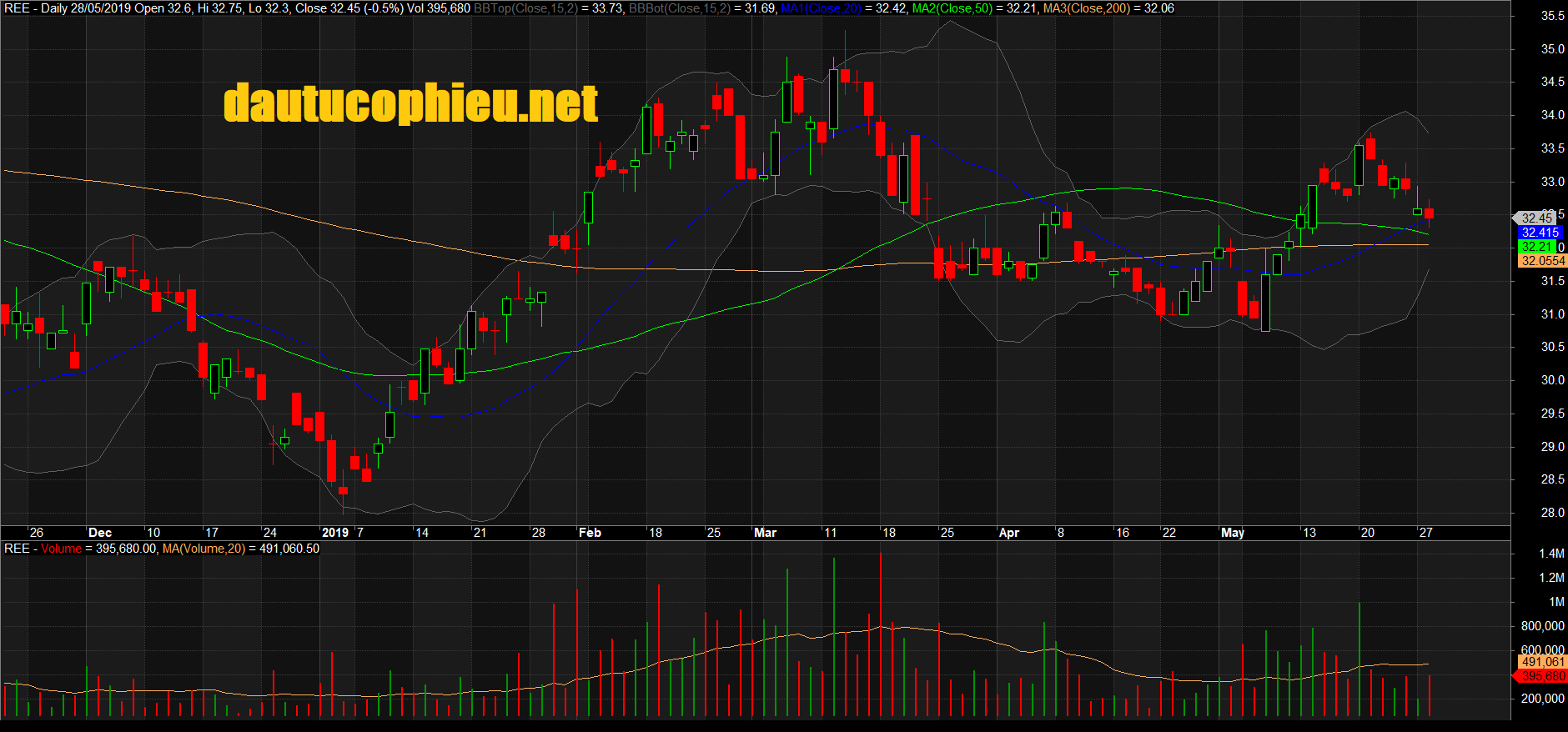Screen dimensions: 1568x732
Task: Click the 7 date label after 2019
Action: tap(360, 533)
